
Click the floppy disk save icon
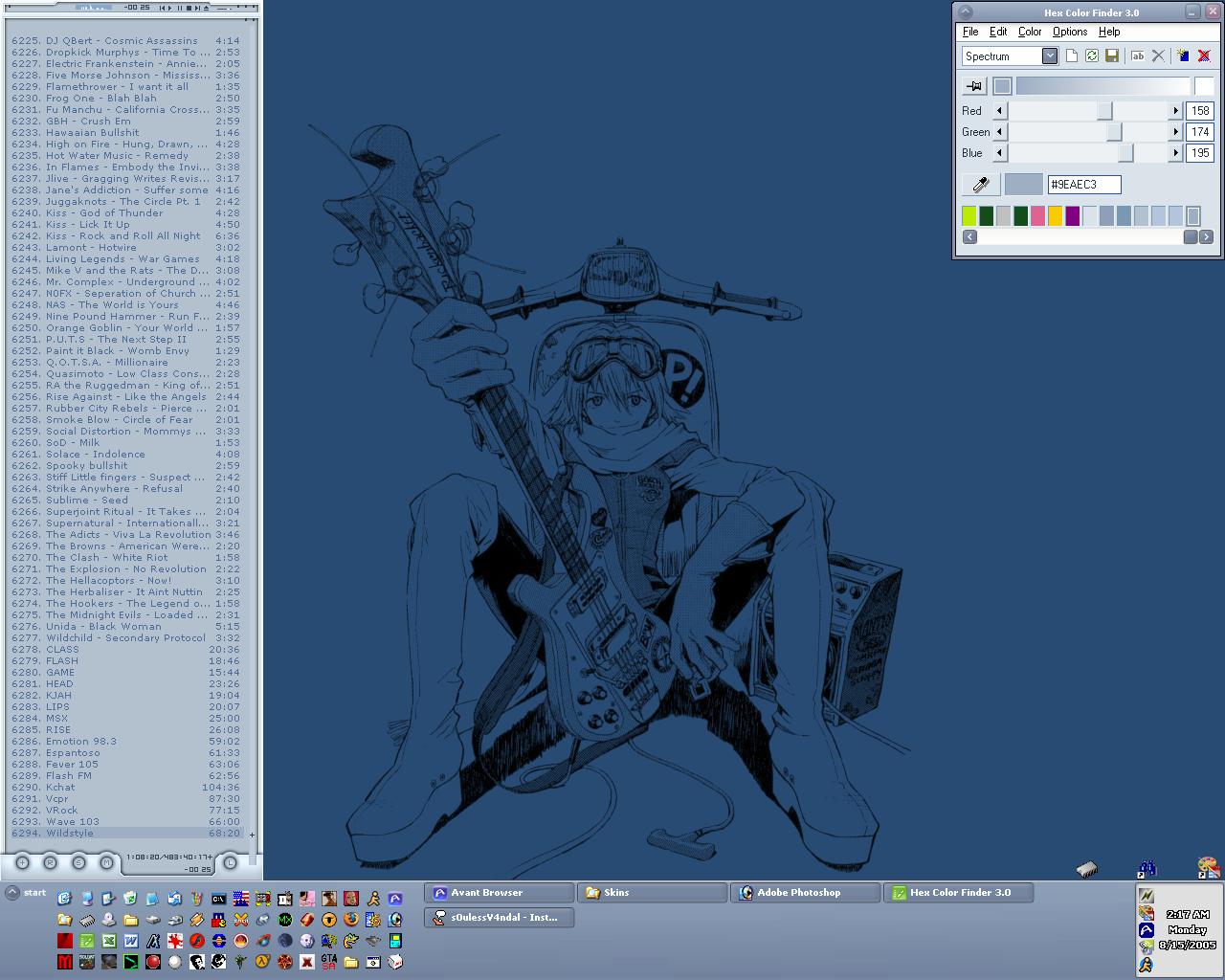(1112, 56)
